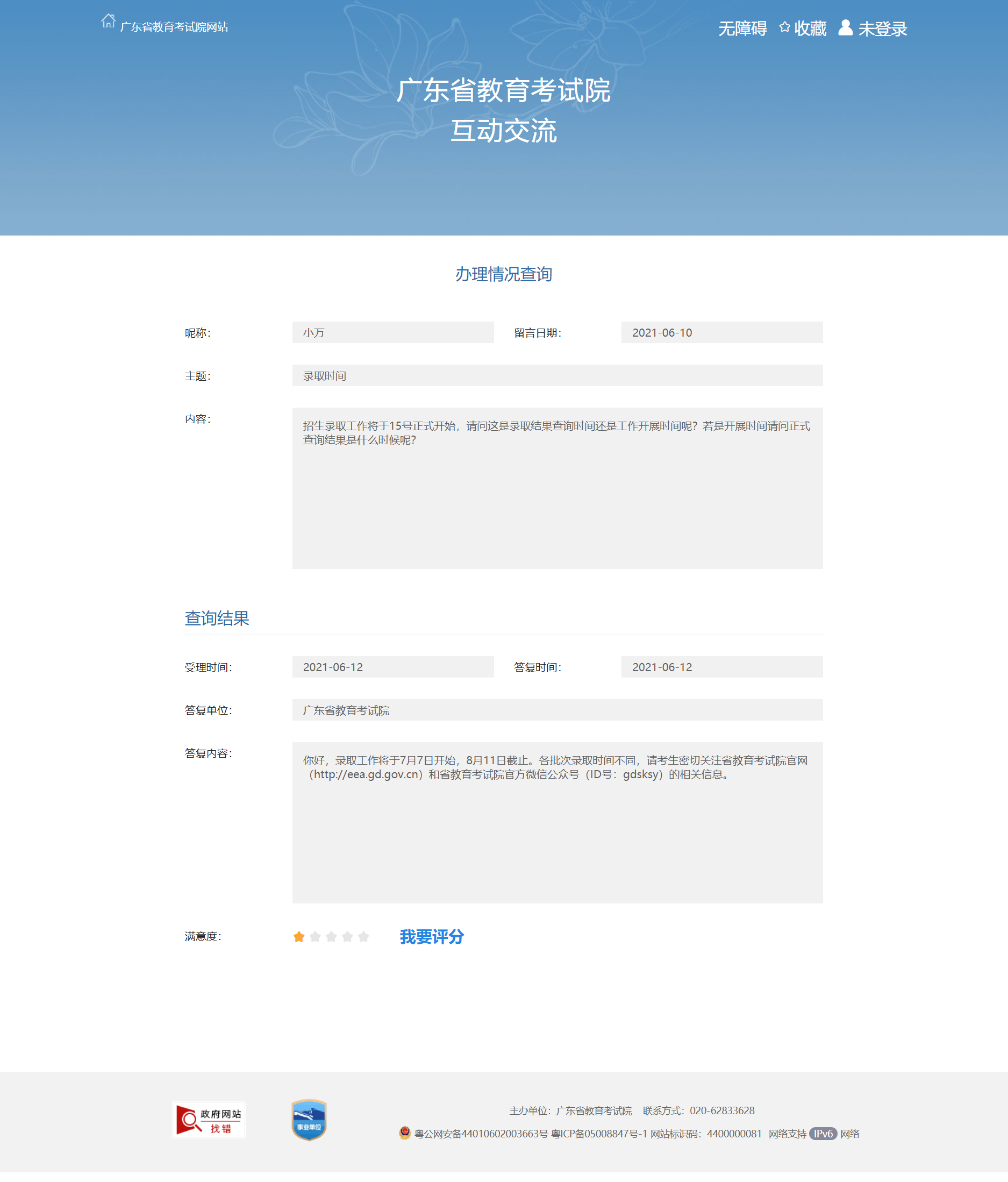Select the first satisfaction star
This screenshot has width=1008, height=1182.
tap(299, 937)
